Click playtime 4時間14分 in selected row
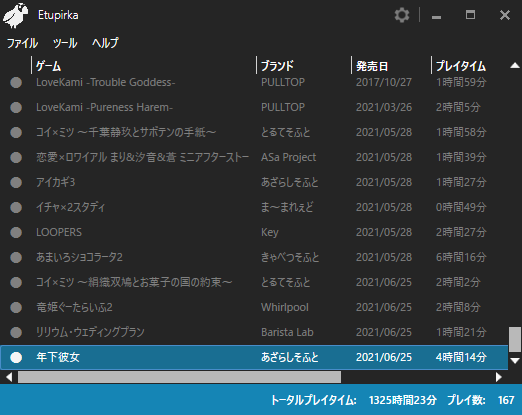 pyautogui.click(x=461, y=357)
